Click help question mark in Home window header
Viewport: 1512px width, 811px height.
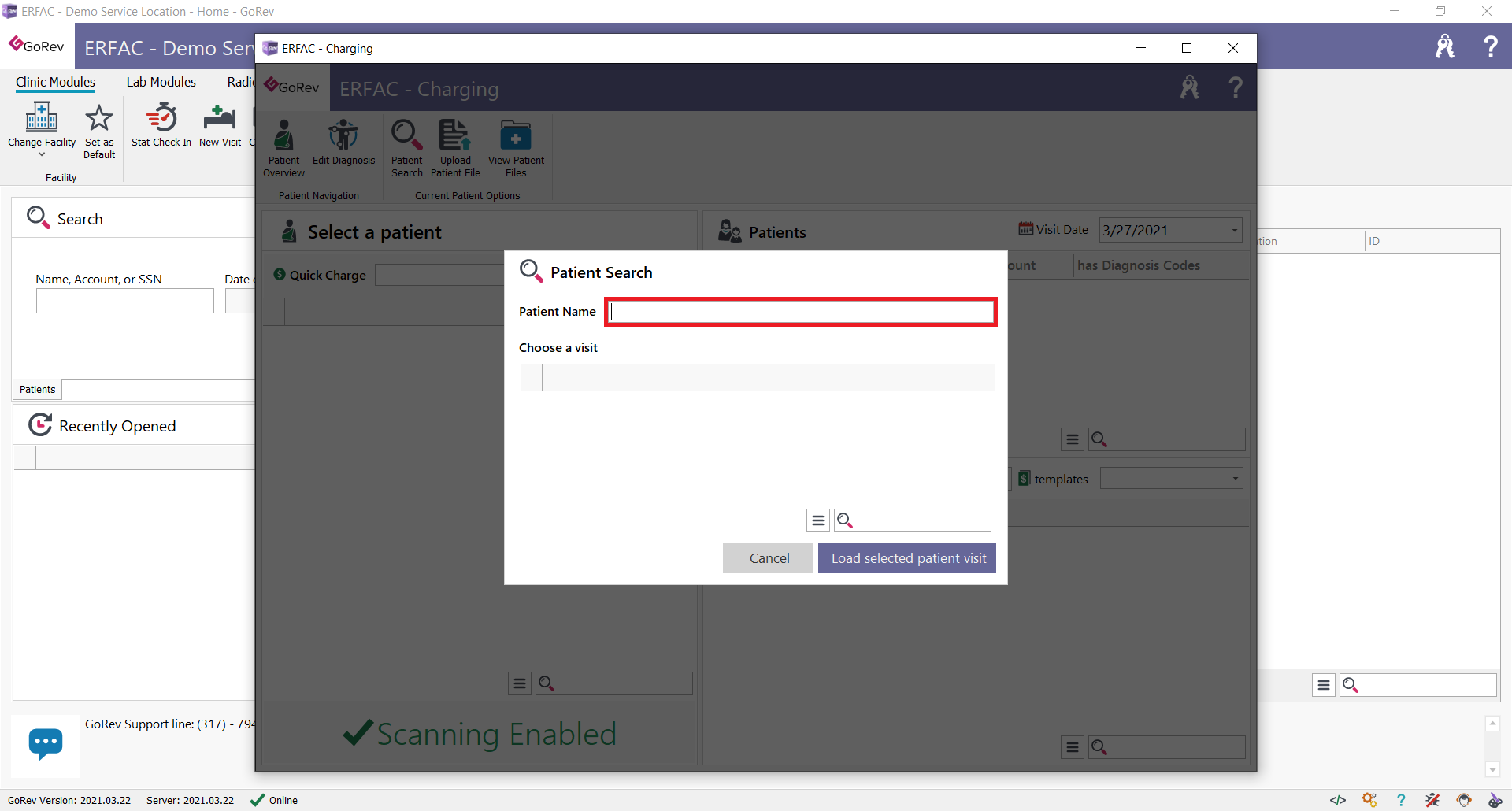click(1490, 46)
